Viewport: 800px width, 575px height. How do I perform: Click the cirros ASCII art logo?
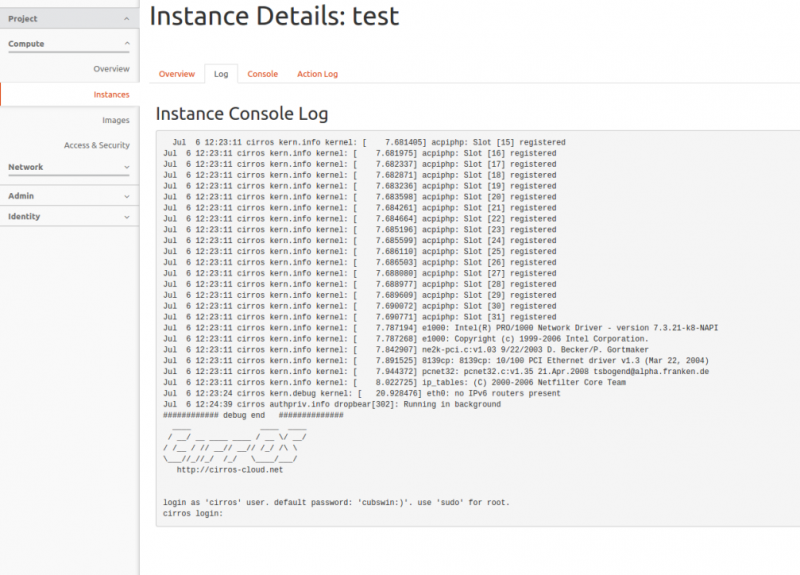(237, 443)
